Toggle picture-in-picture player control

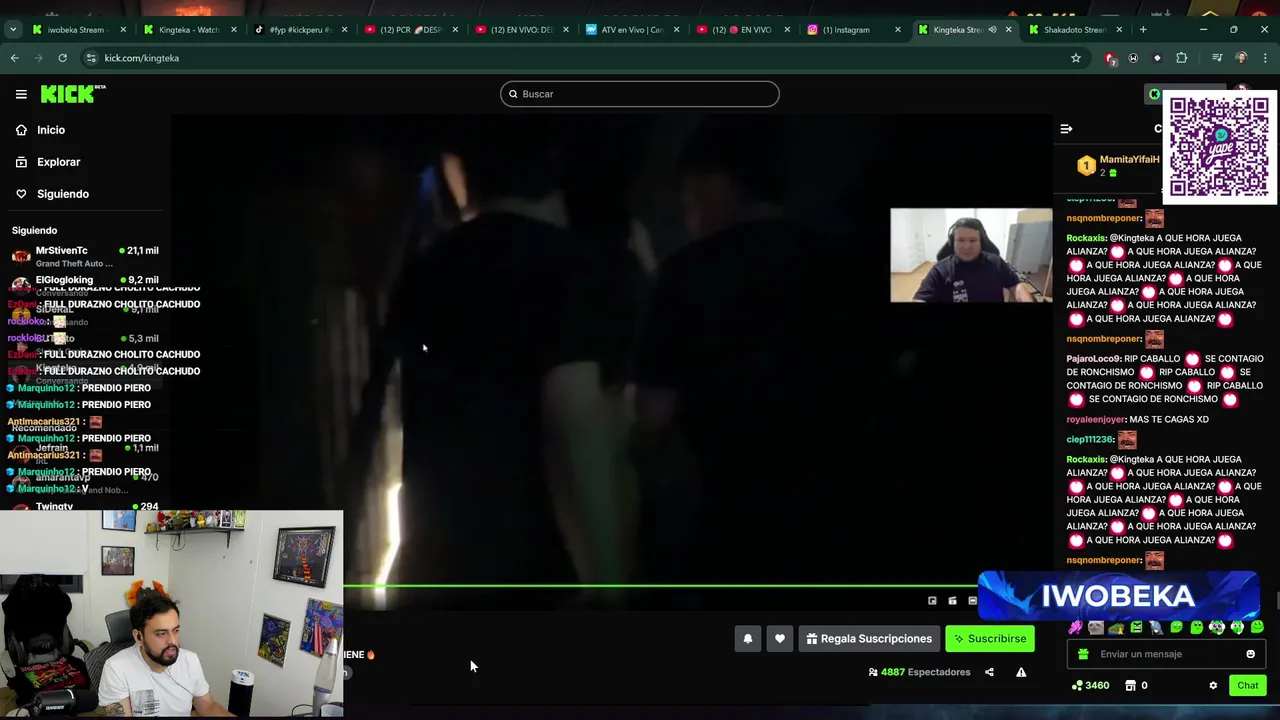coord(932,601)
